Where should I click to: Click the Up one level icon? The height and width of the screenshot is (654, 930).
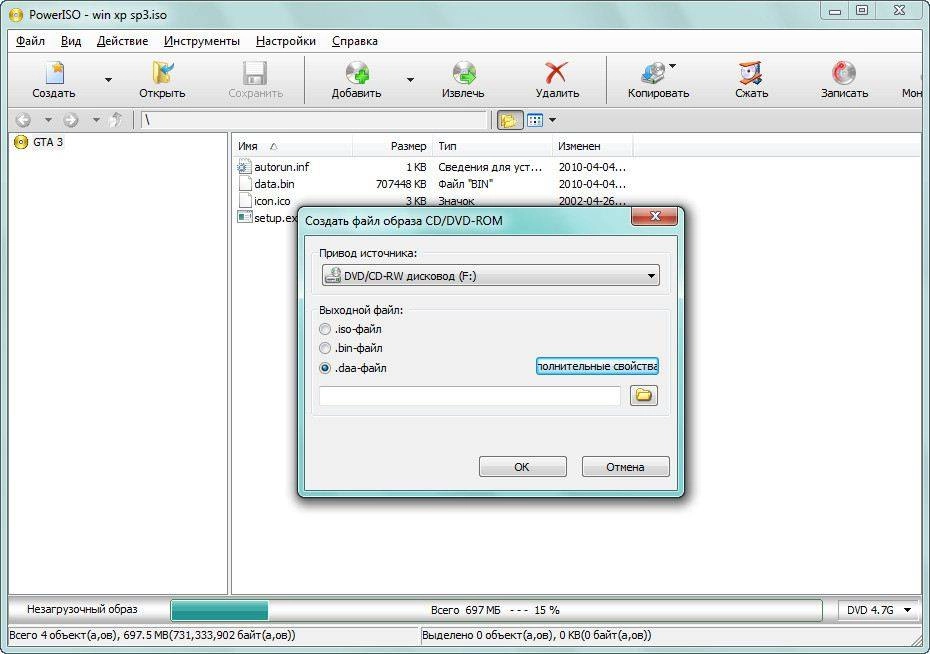coord(116,120)
